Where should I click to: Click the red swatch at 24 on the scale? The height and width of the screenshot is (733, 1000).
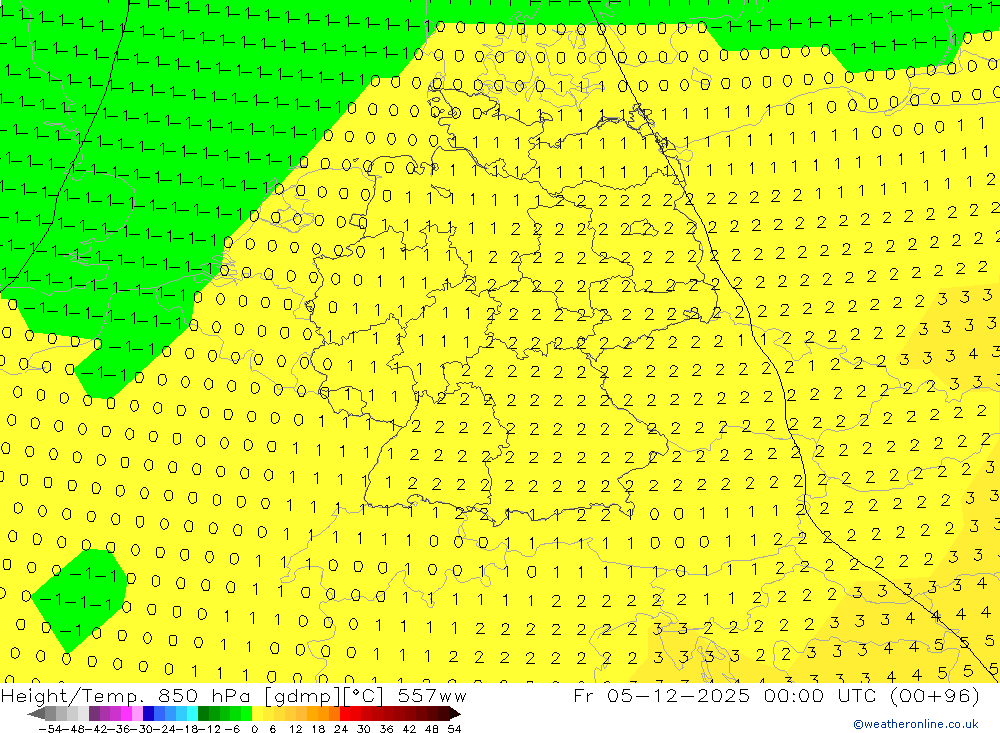tap(345, 713)
